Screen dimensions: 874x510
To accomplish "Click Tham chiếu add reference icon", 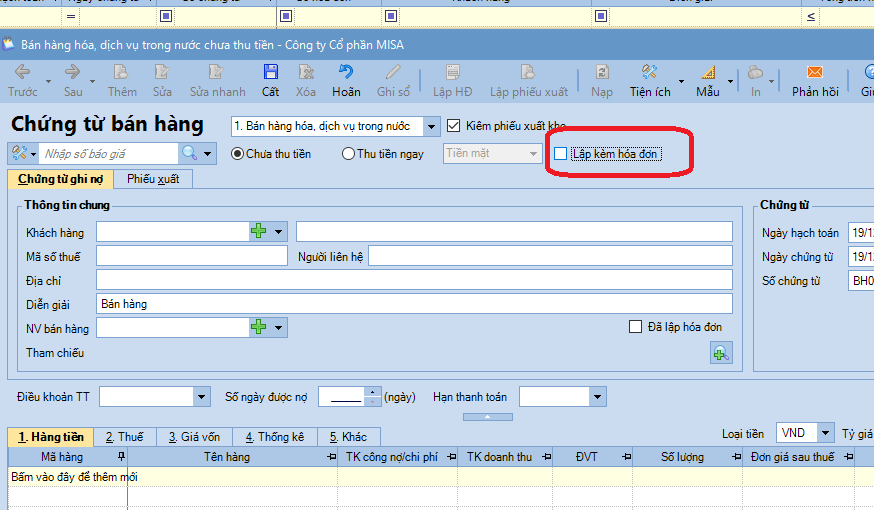I will pos(721,353).
